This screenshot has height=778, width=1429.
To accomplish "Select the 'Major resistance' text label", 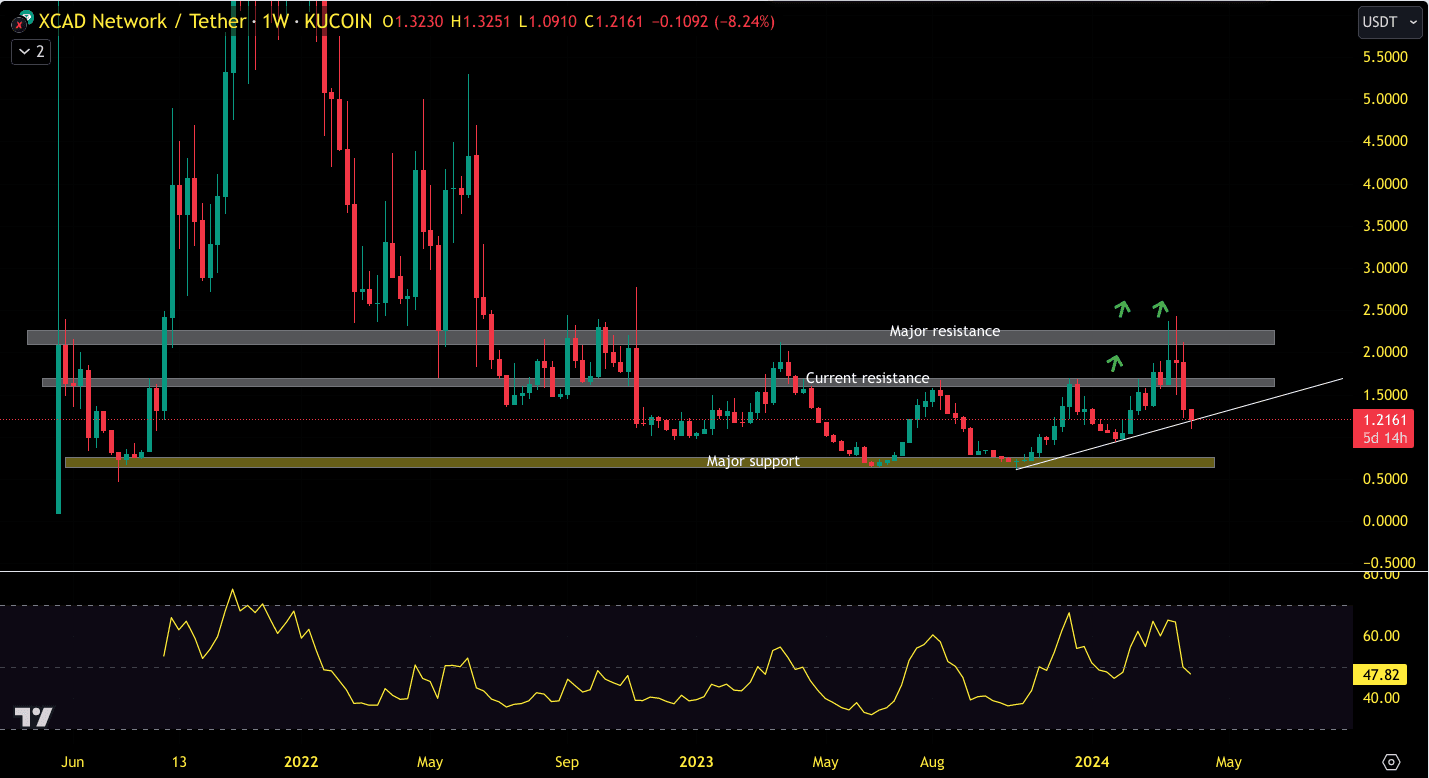I will click(945, 331).
